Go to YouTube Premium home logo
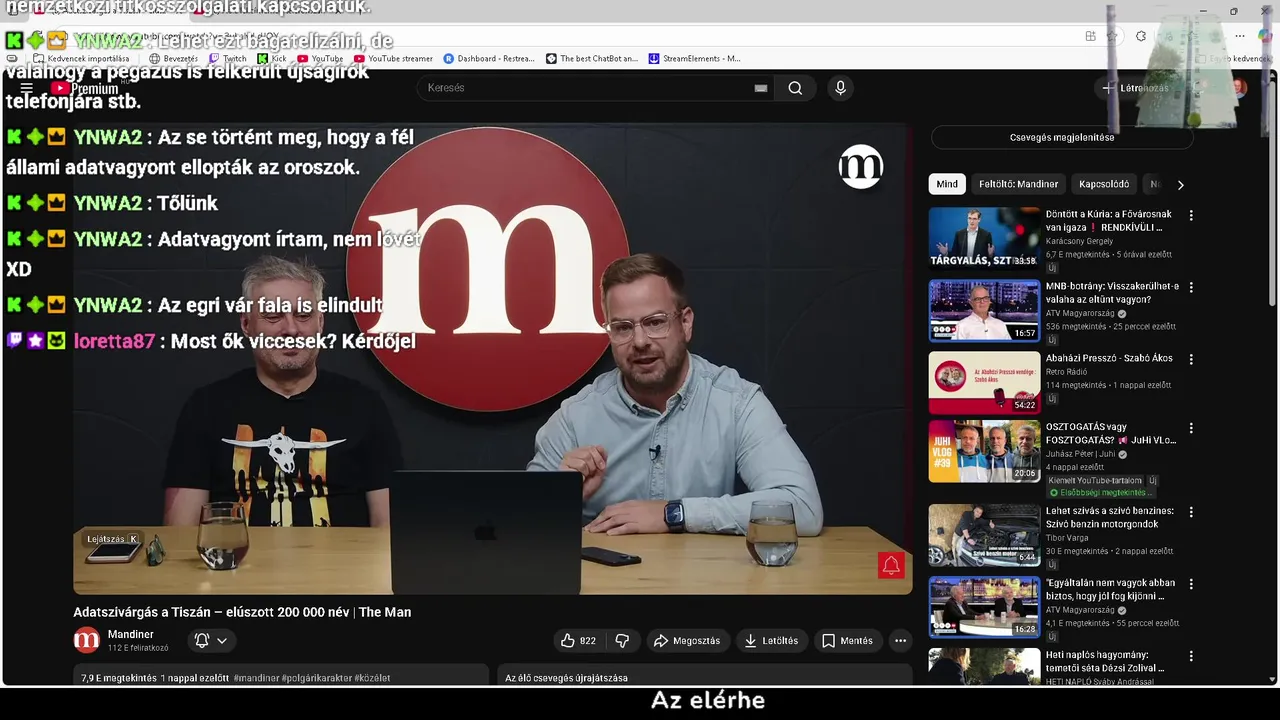This screenshot has height=720, width=1280. [x=86, y=89]
